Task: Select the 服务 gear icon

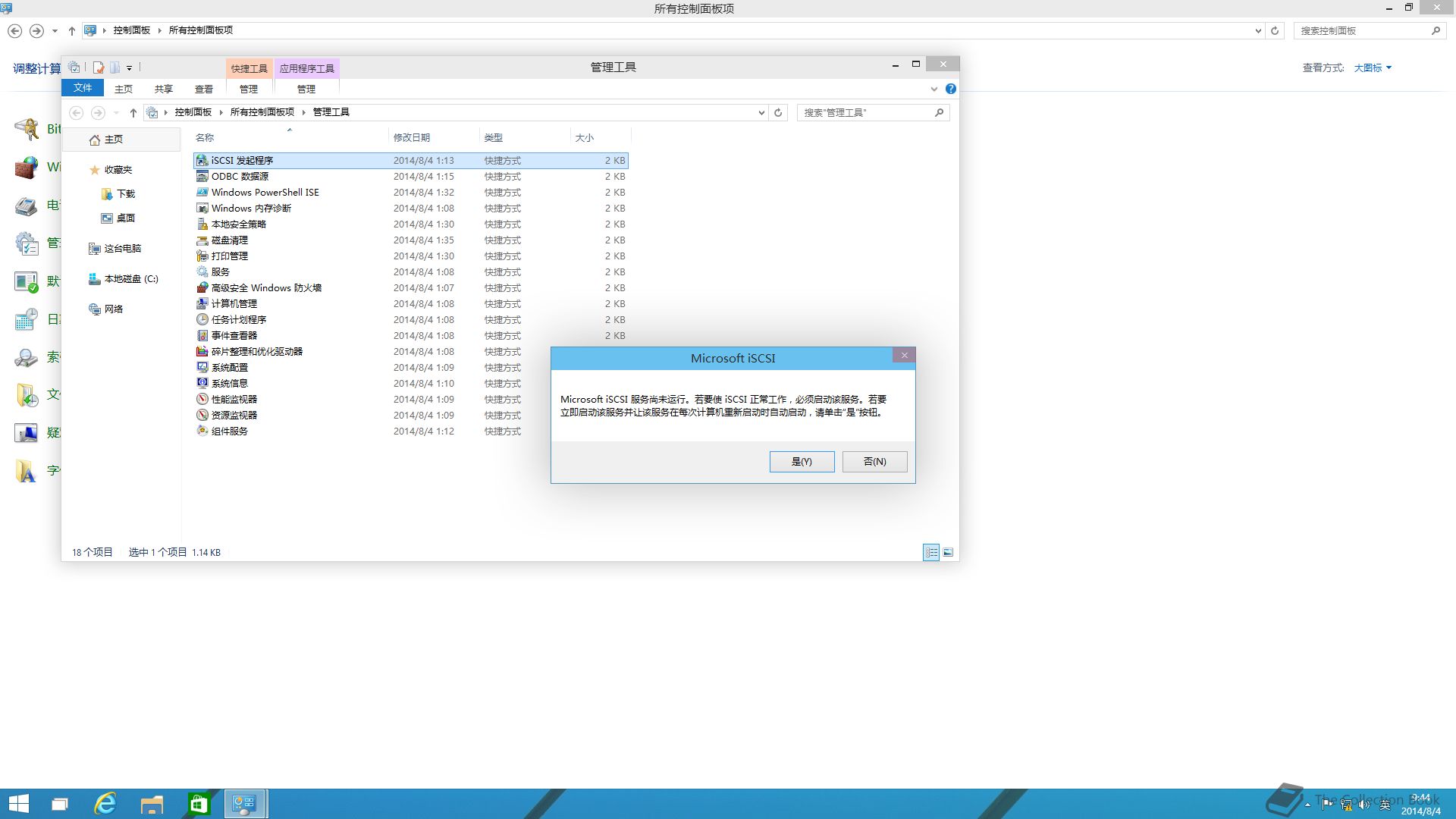Action: [202, 271]
